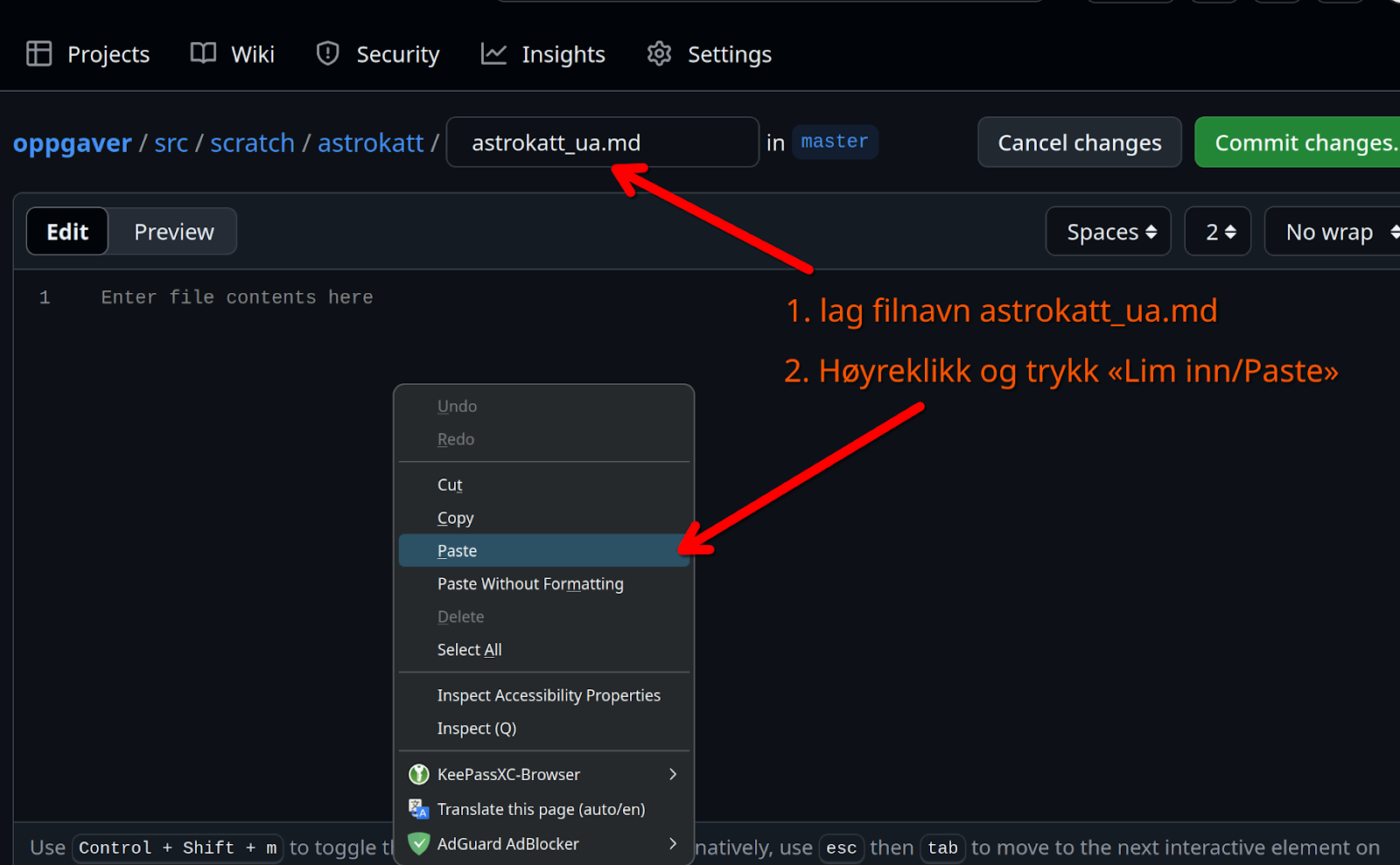
Task: Click the Wiki book icon
Action: tap(203, 54)
